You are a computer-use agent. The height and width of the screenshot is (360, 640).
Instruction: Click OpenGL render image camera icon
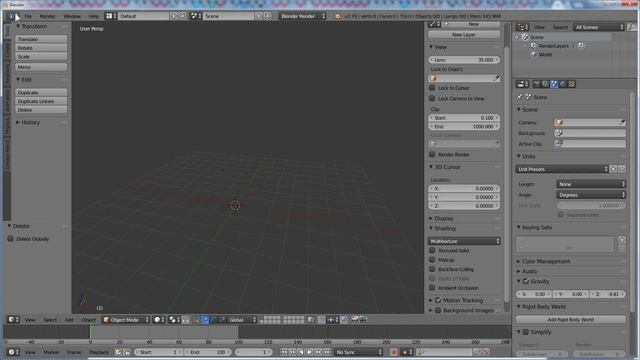pyautogui.click(x=354, y=320)
